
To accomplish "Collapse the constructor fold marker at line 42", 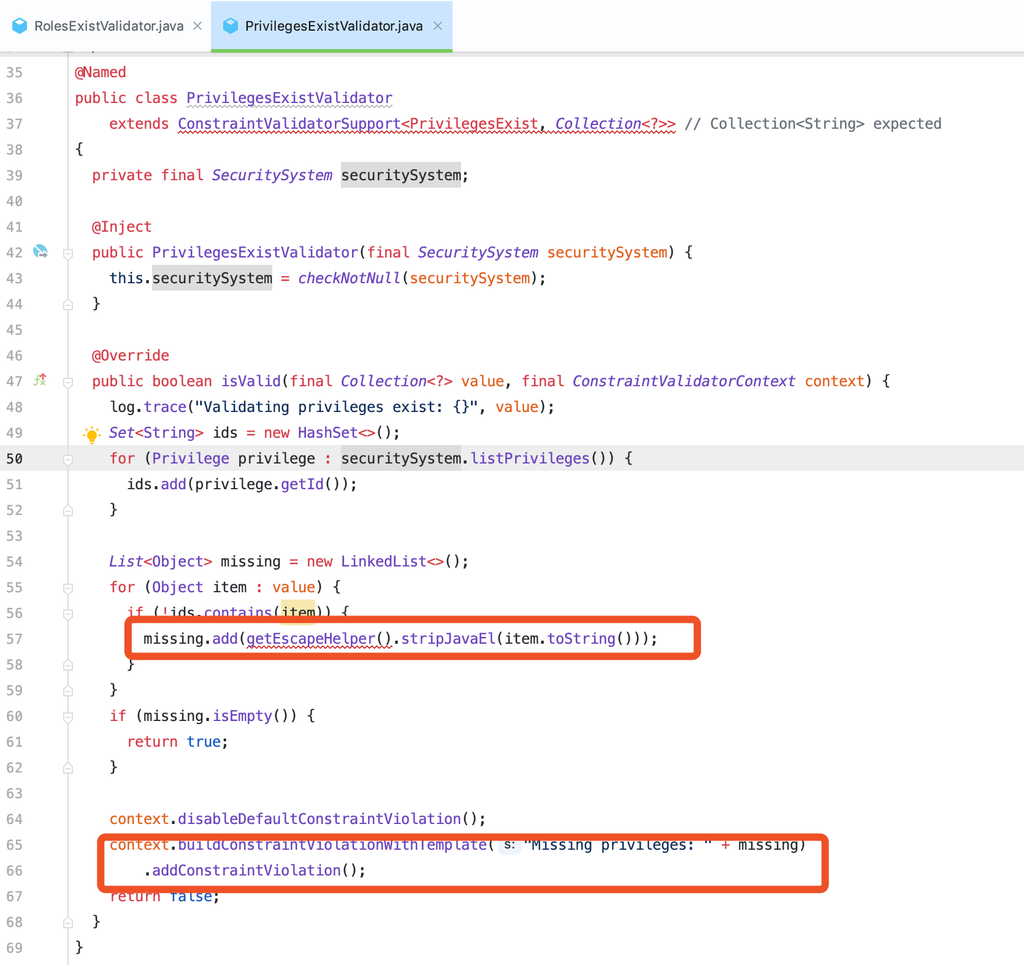I will [x=68, y=253].
